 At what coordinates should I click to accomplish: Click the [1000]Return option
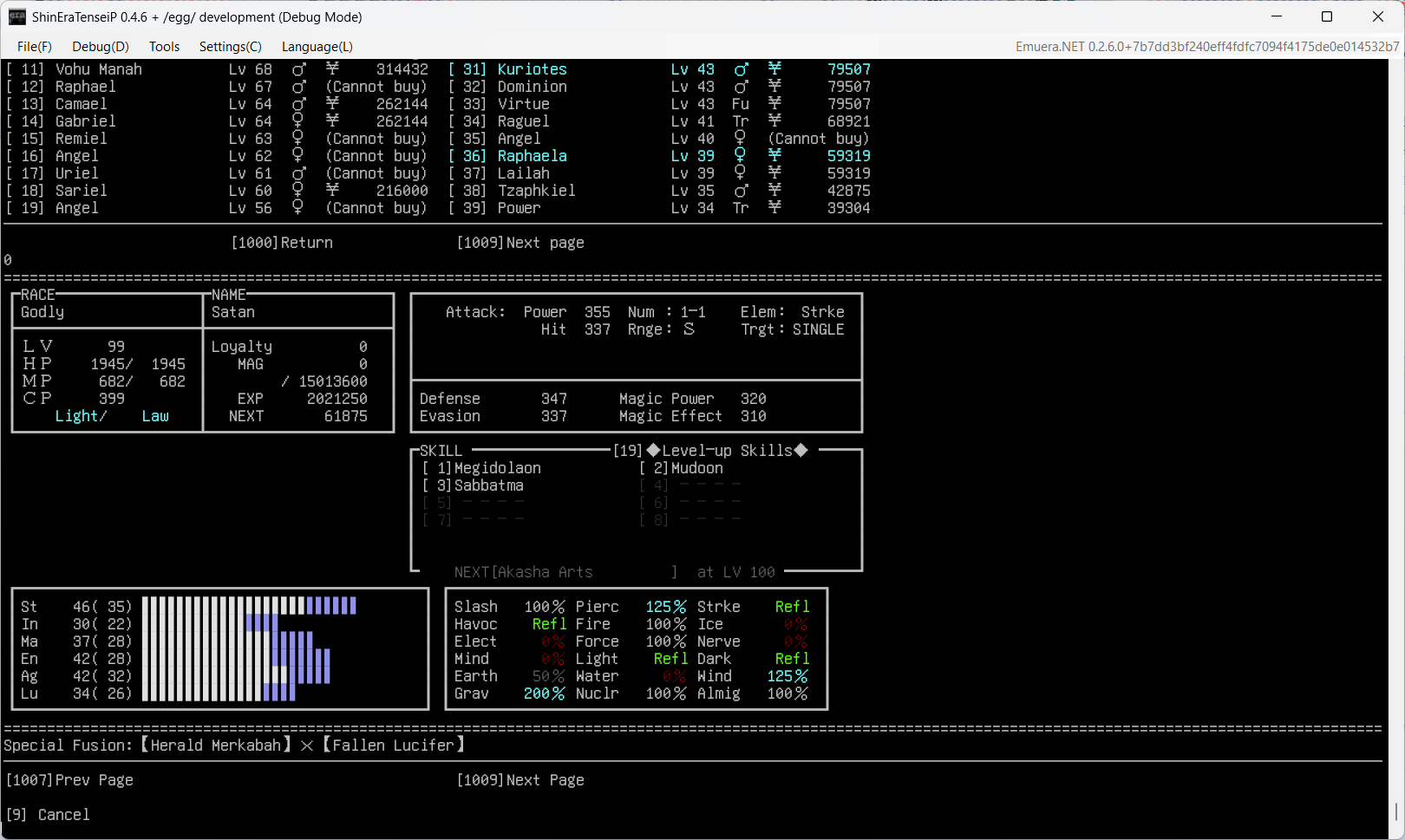(x=282, y=243)
